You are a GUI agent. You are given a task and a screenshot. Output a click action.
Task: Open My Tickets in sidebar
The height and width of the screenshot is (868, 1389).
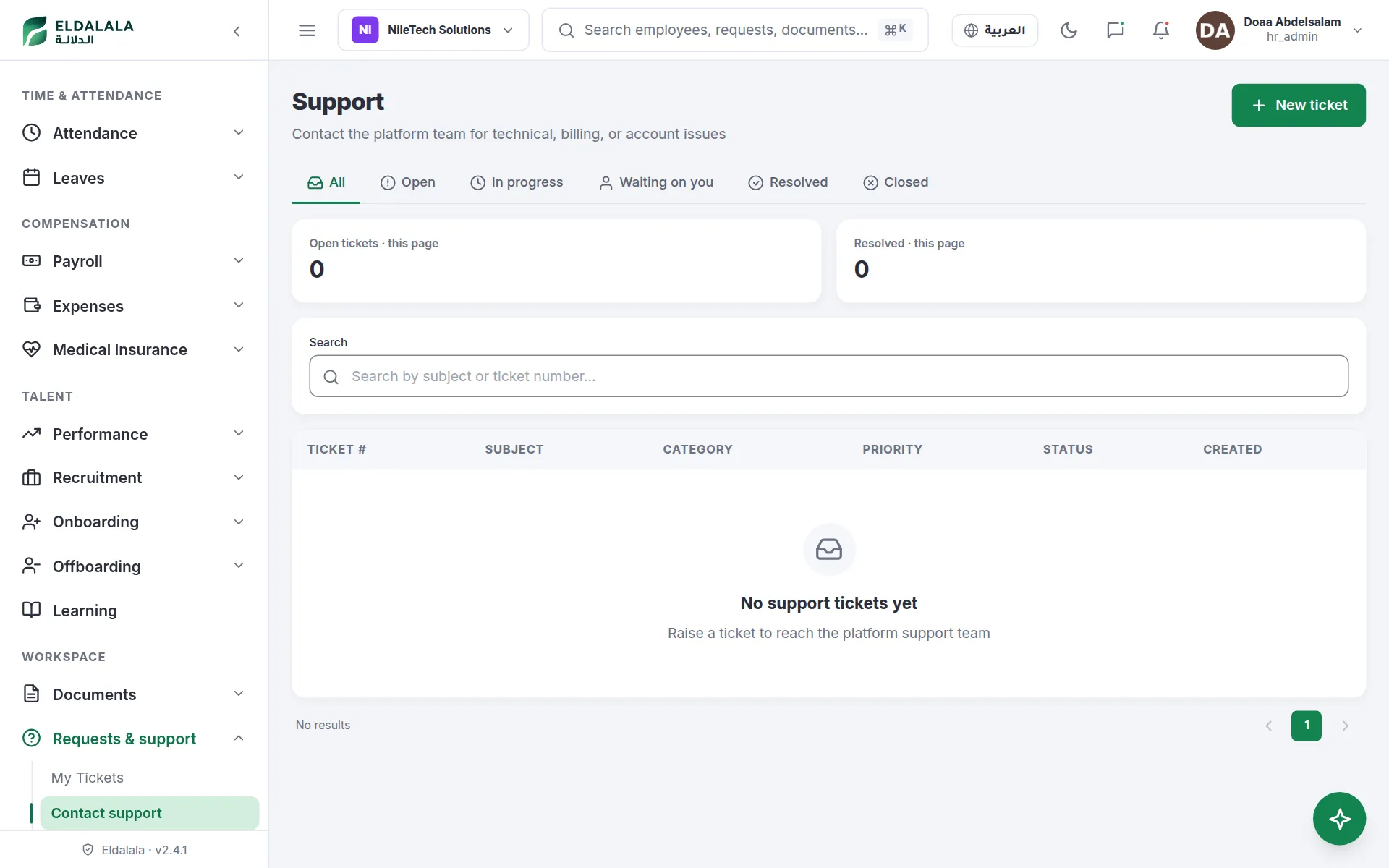click(88, 778)
